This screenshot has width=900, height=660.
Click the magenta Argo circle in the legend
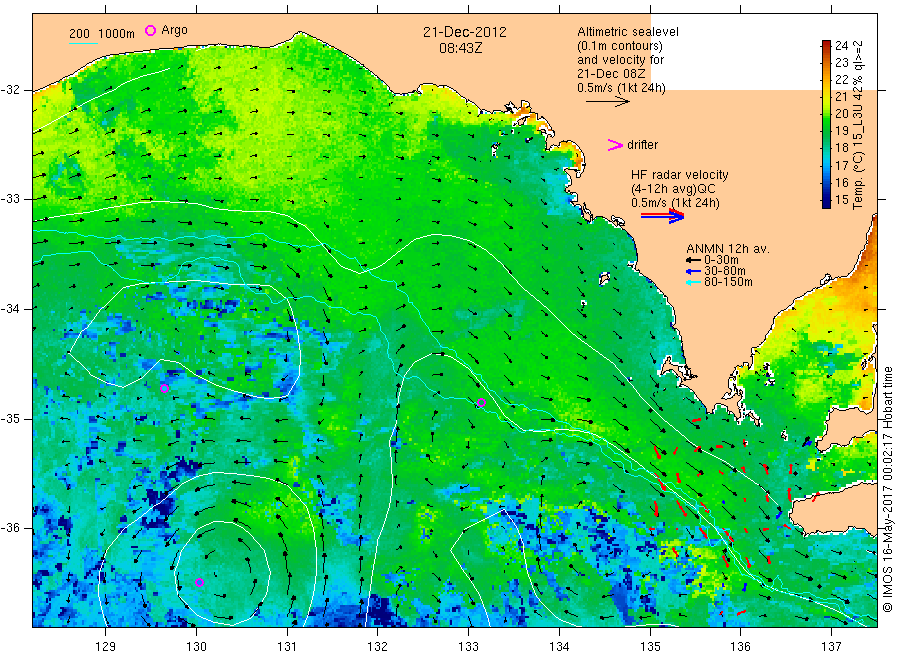point(150,30)
